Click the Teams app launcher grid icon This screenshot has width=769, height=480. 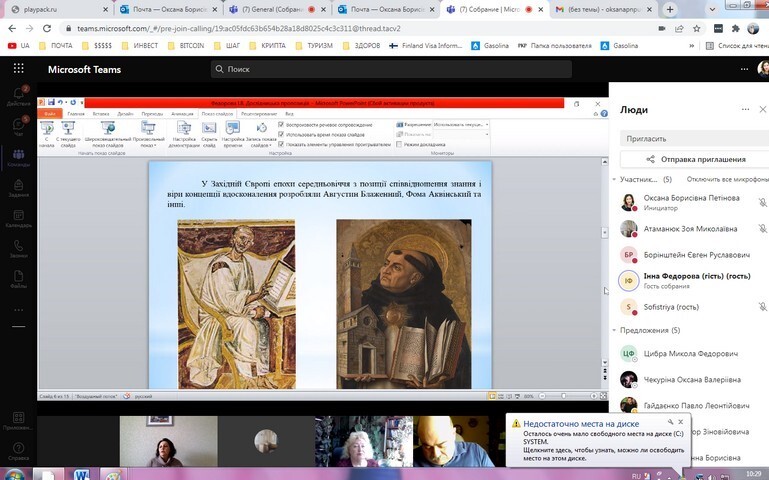coord(17,69)
